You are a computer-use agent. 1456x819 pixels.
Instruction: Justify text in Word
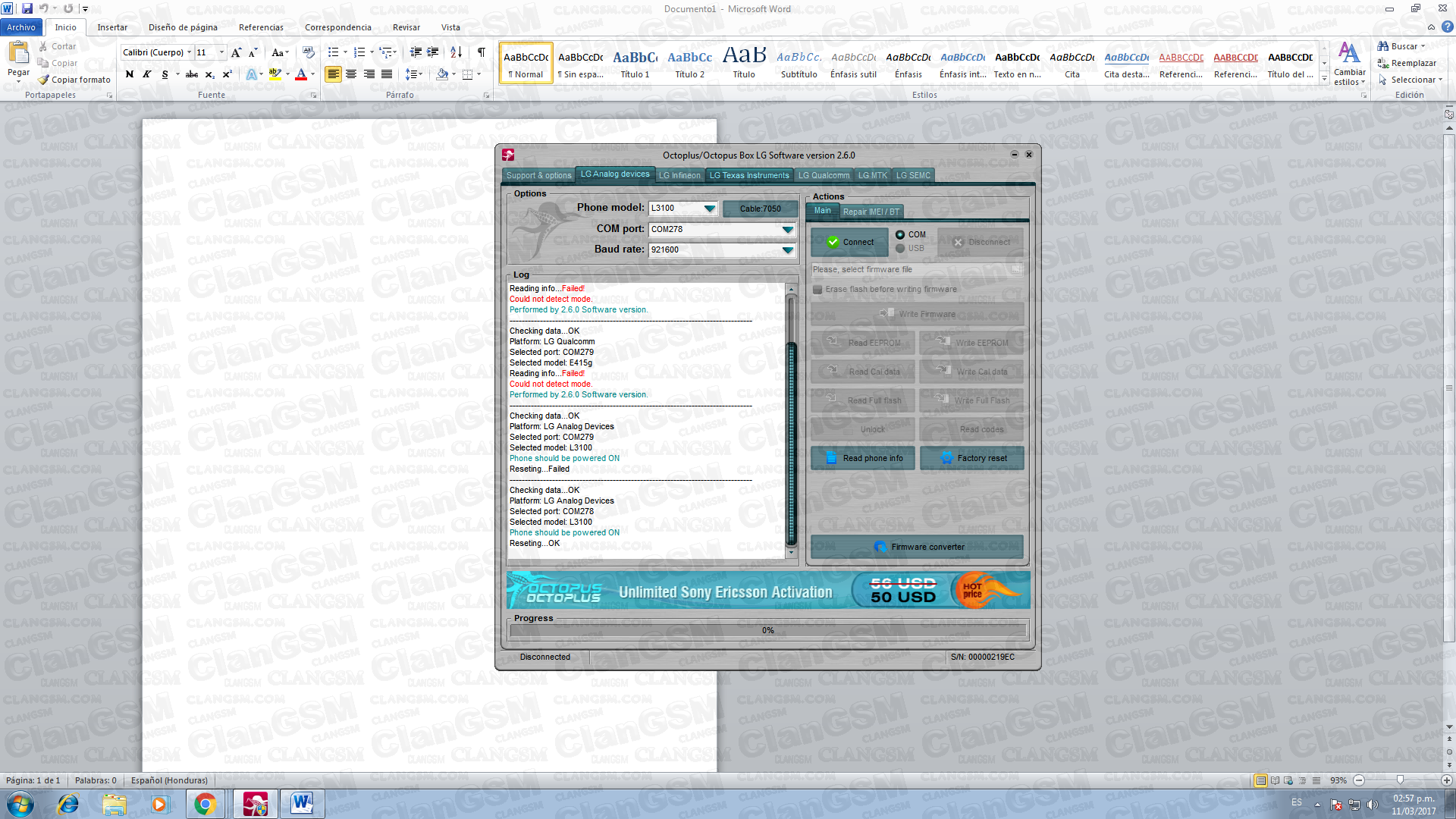pyautogui.click(x=387, y=74)
